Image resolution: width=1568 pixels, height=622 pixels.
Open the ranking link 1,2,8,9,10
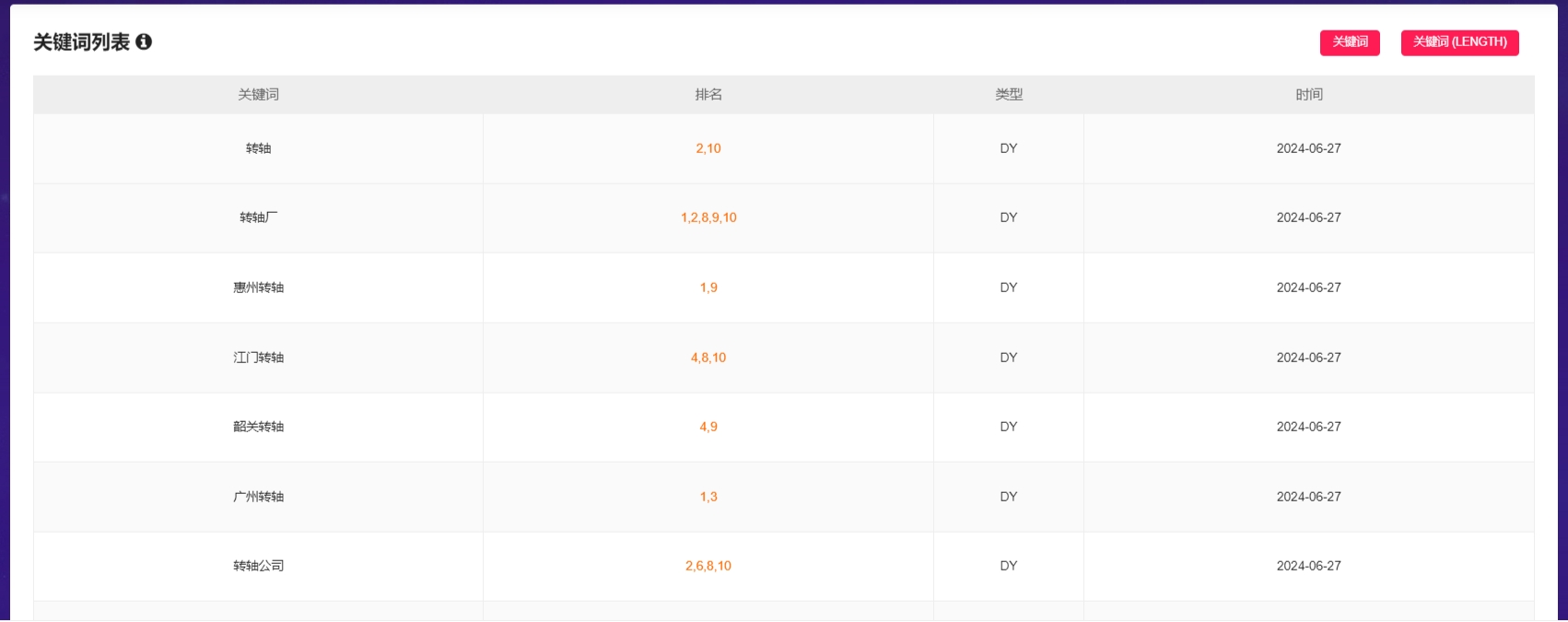point(708,218)
